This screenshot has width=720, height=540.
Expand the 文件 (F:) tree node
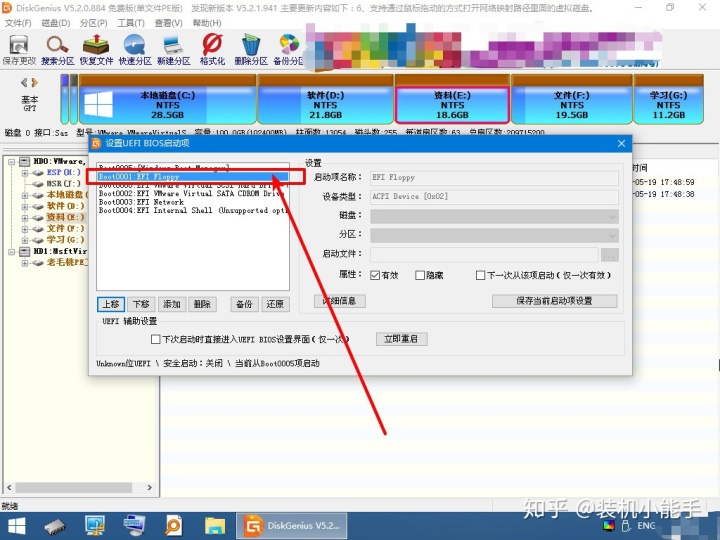click(25, 229)
